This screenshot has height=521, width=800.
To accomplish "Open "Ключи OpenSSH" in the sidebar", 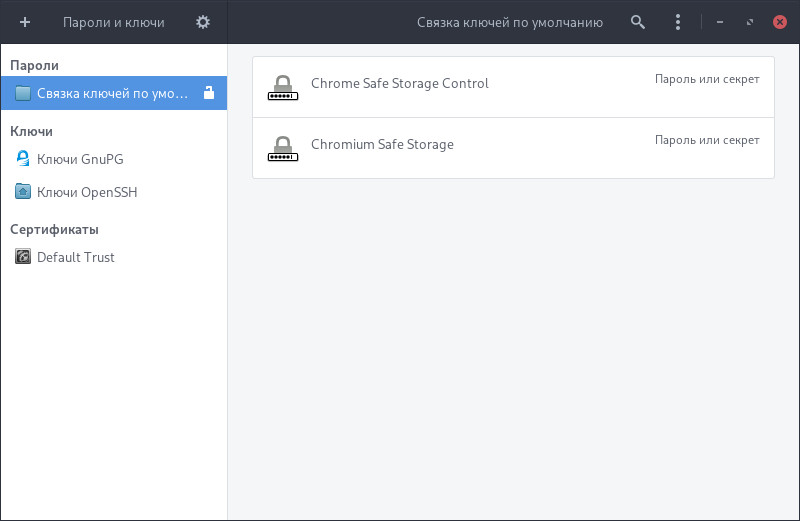I will tap(86, 192).
